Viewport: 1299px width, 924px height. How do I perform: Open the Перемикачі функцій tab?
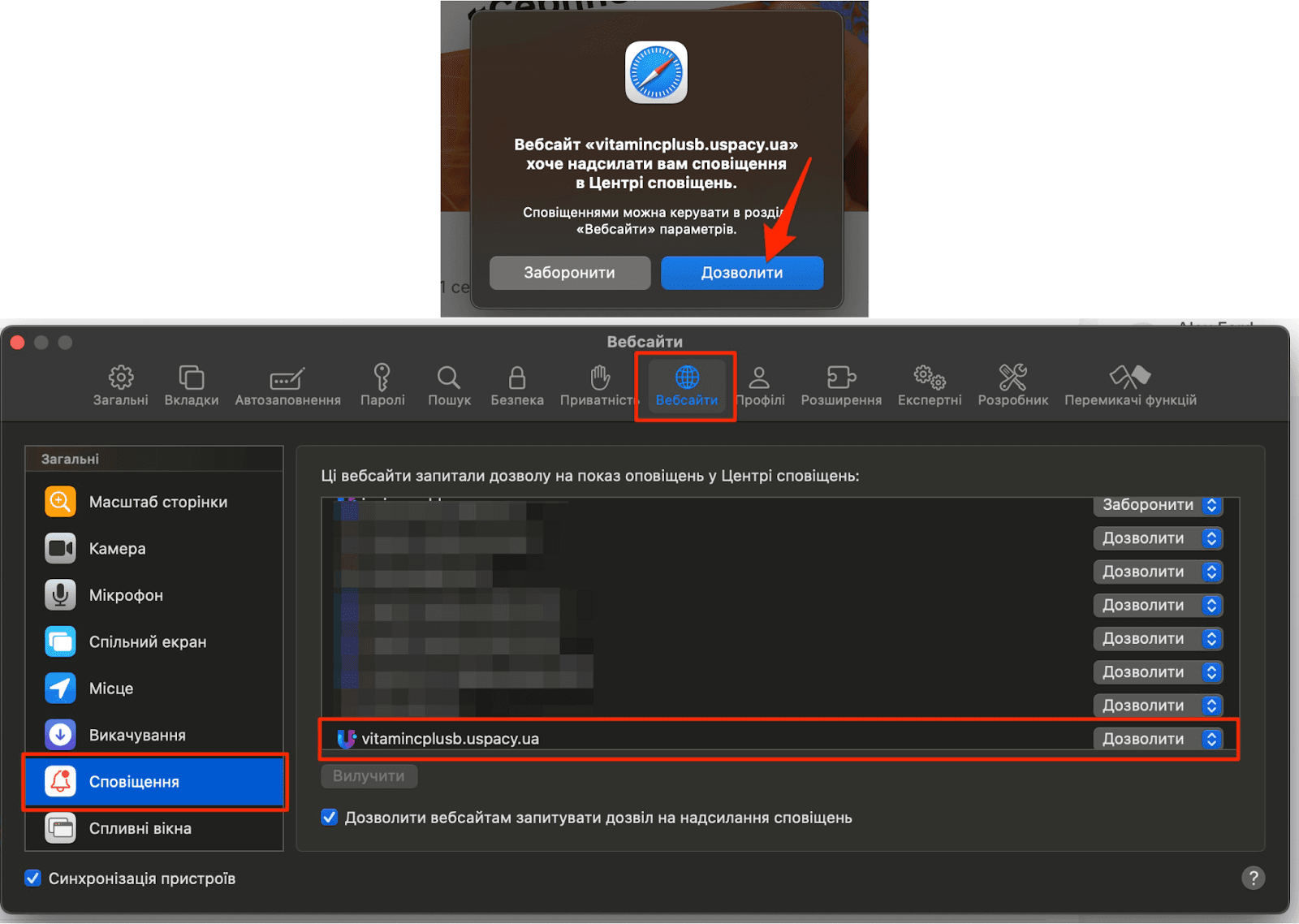tap(1130, 385)
